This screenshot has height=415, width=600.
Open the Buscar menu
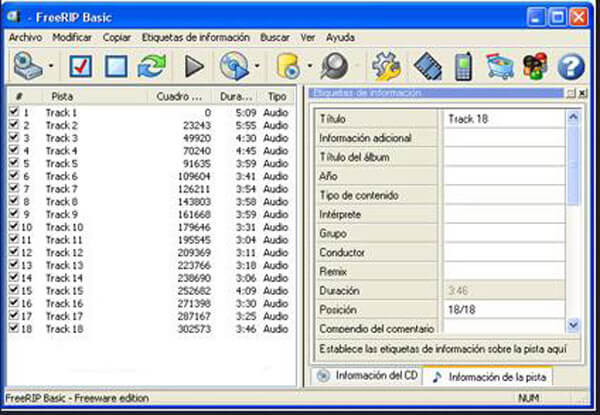[x=275, y=37]
